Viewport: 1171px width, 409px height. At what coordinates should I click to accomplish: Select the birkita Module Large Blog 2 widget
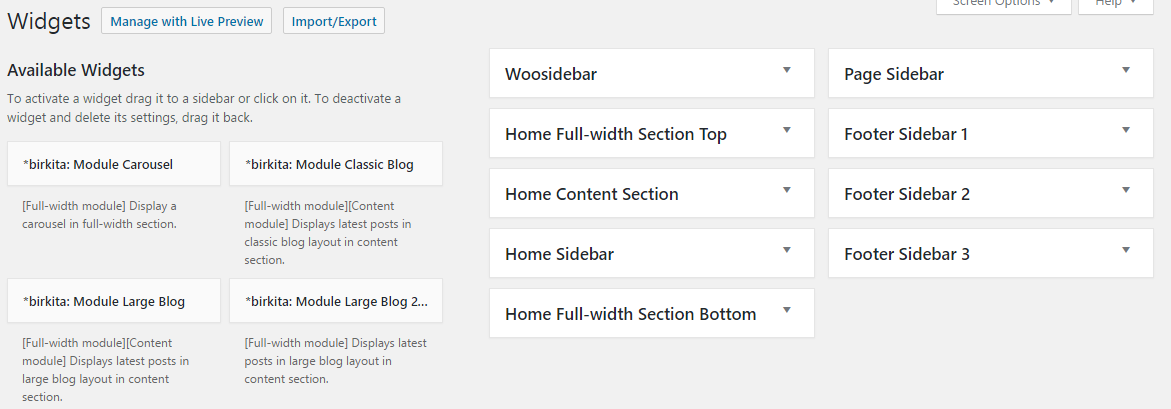[336, 301]
